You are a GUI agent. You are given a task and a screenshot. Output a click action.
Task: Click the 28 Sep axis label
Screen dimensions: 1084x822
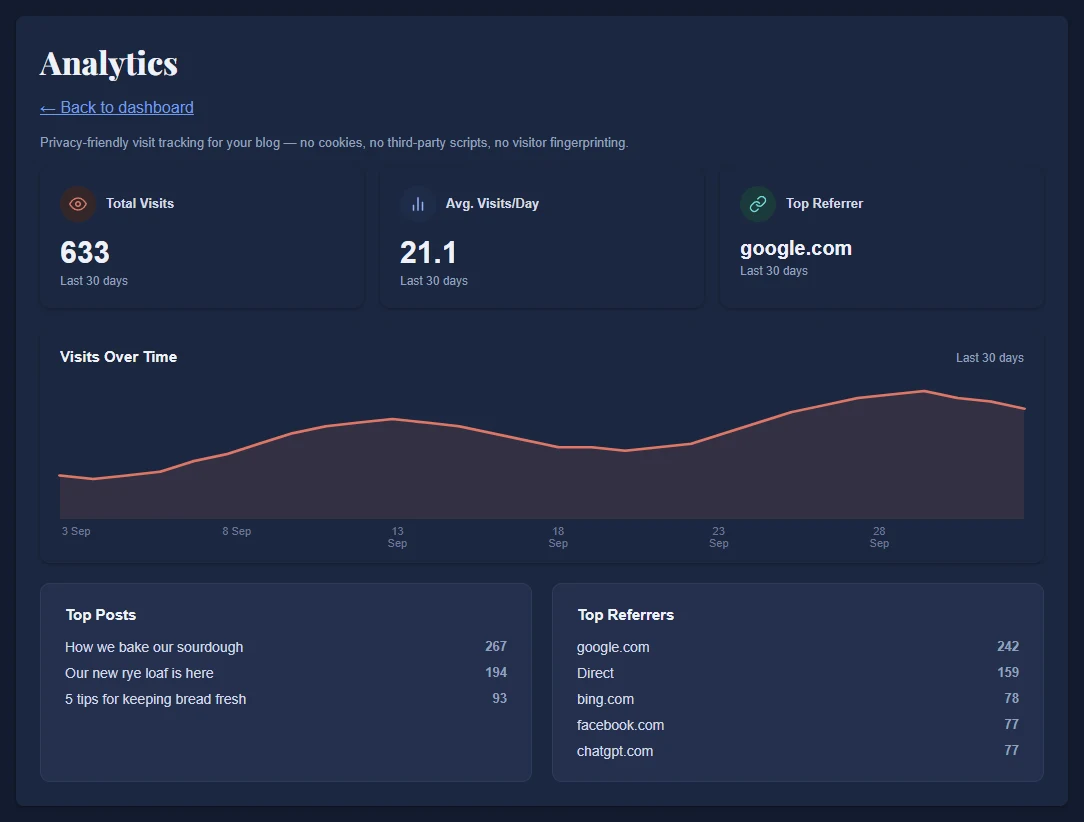[x=879, y=537]
